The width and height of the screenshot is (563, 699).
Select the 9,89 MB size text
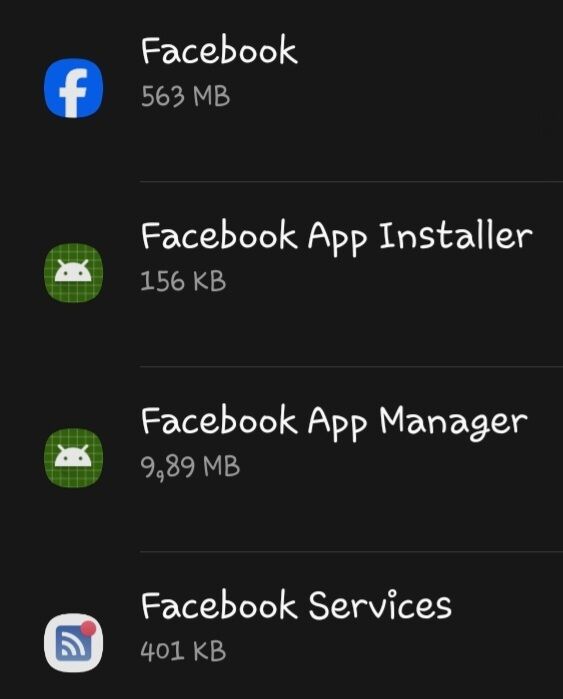[190, 467]
